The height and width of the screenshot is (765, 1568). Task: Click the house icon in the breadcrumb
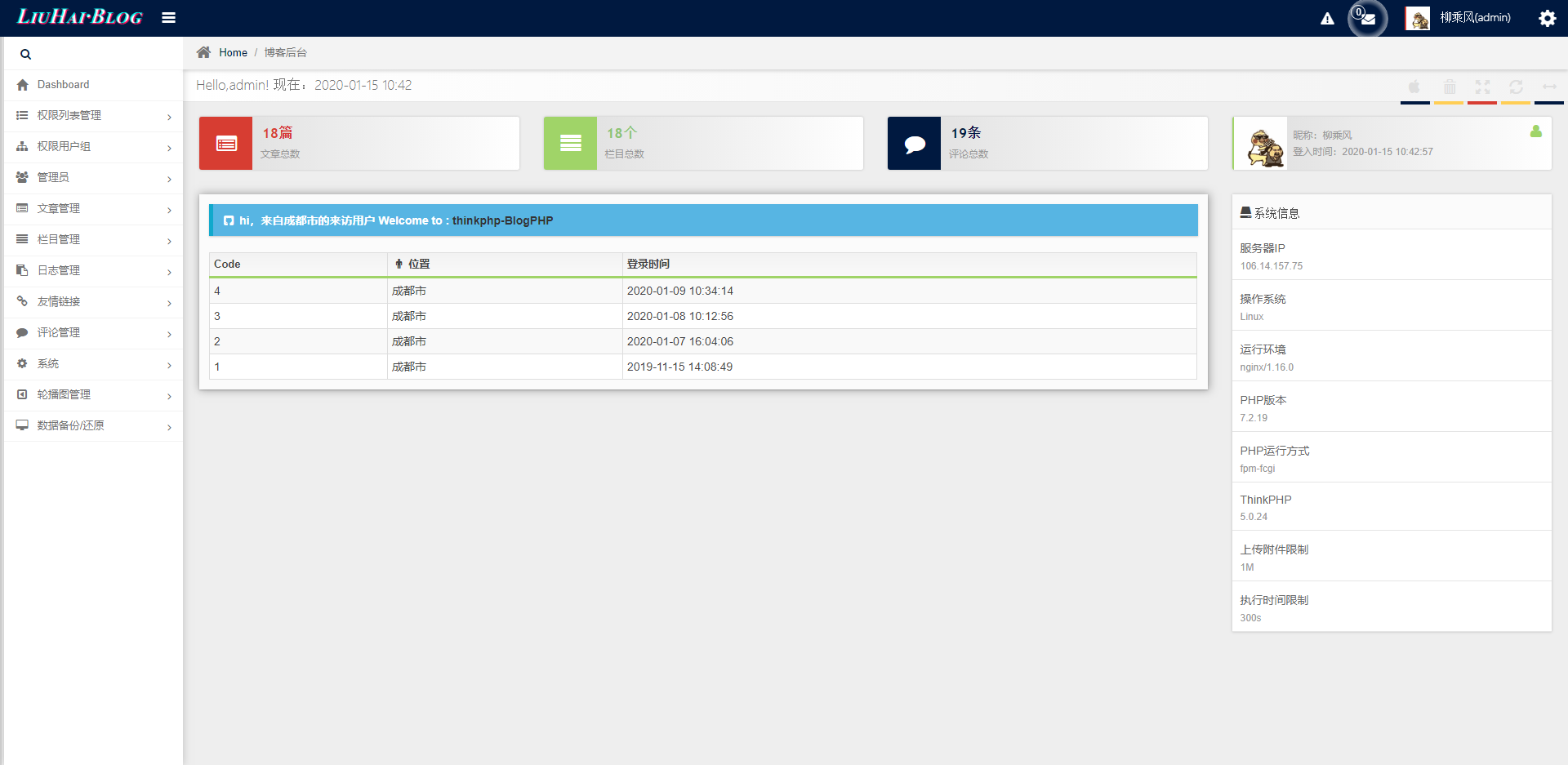tap(203, 52)
